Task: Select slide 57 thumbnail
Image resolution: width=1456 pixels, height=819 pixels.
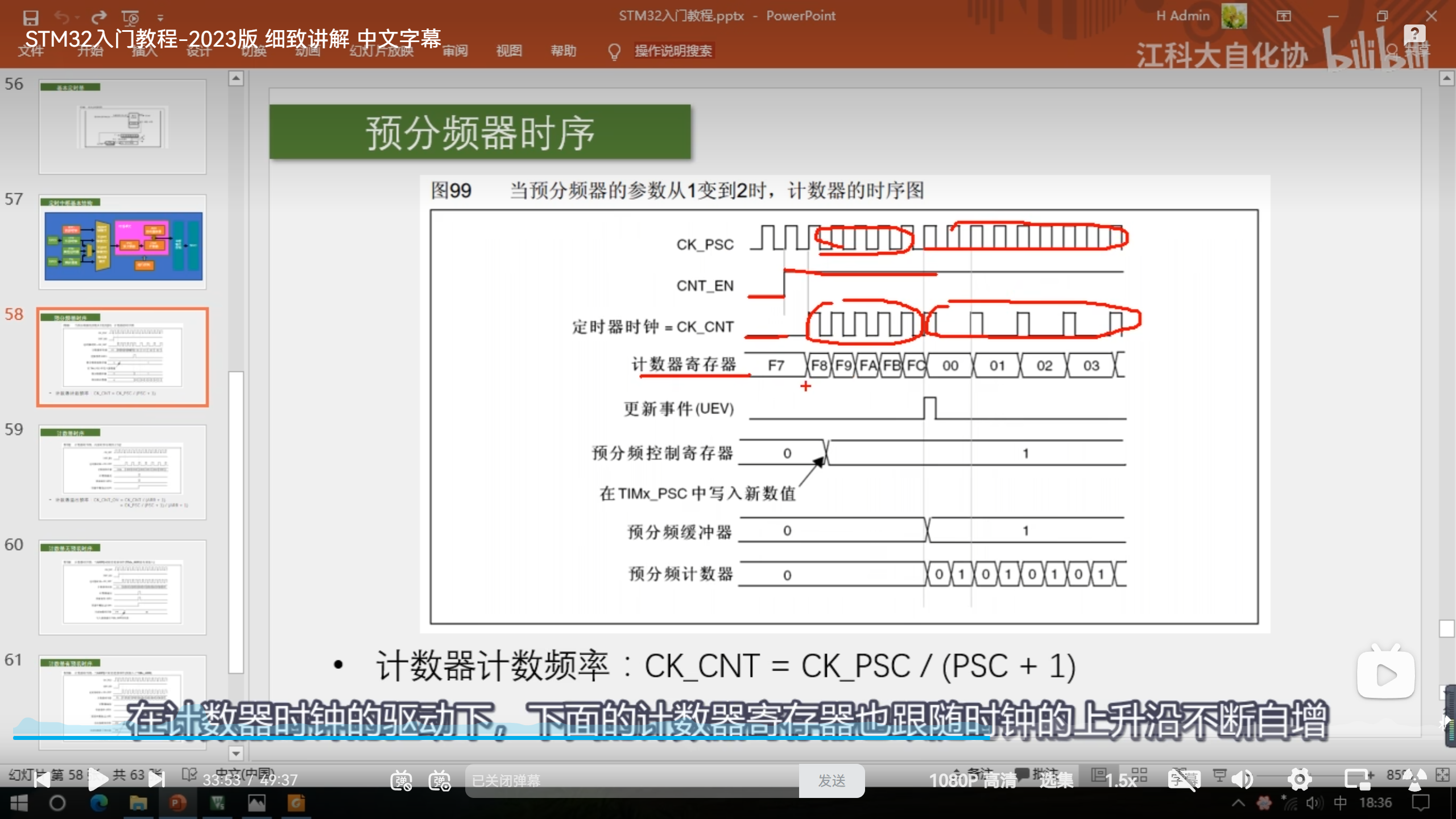Action: click(x=122, y=242)
